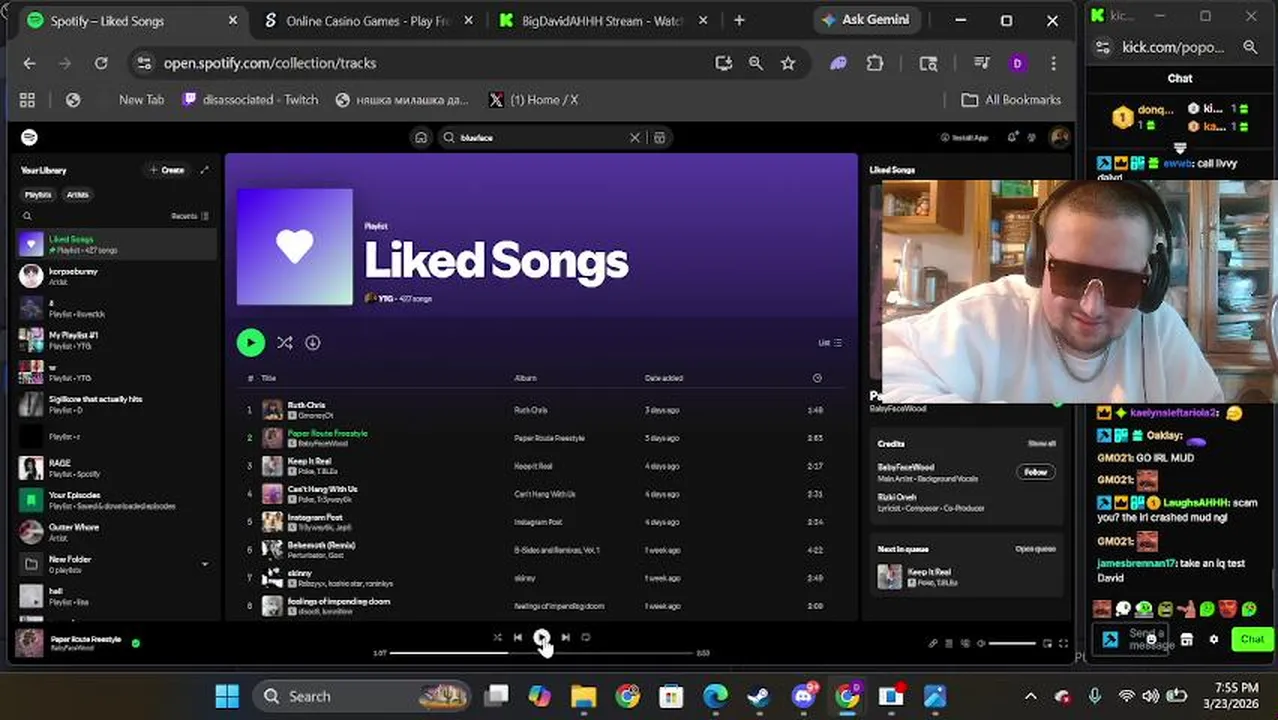Click Follow button for BabyFaceWood
Image resolution: width=1278 pixels, height=720 pixels.
(x=1036, y=472)
